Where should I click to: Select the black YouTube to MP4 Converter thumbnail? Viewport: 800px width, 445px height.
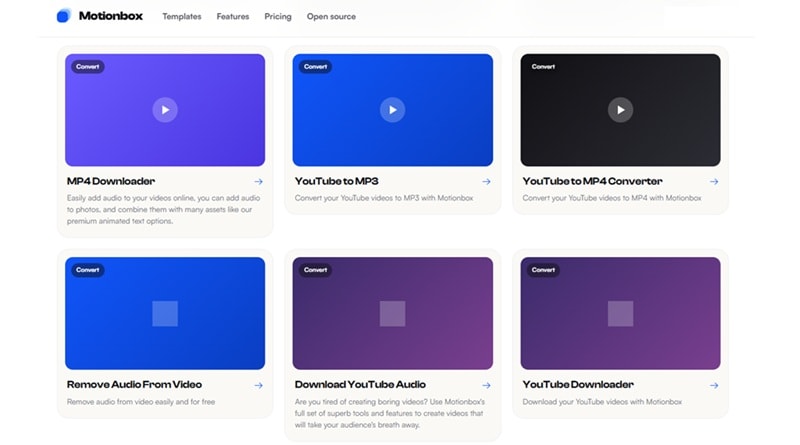pyautogui.click(x=620, y=110)
